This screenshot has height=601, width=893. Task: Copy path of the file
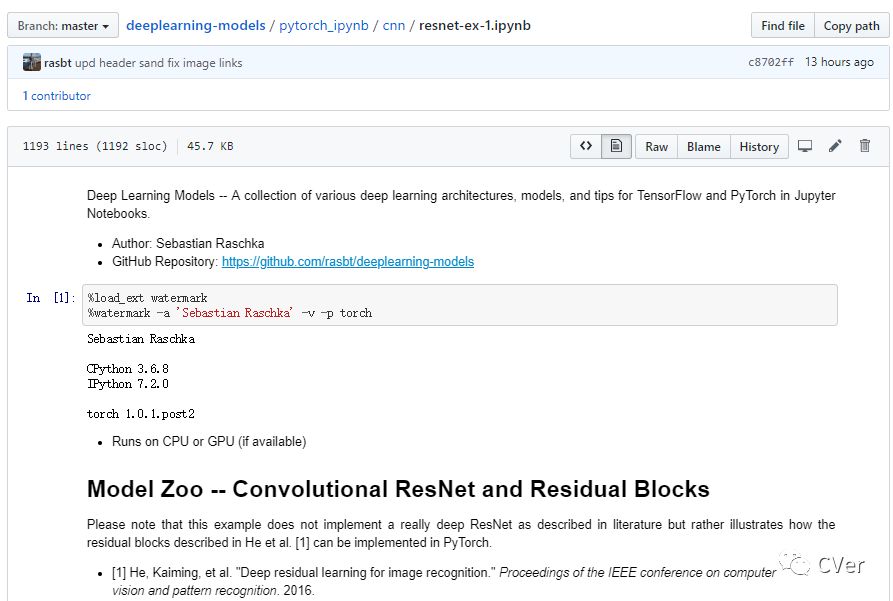coord(851,25)
